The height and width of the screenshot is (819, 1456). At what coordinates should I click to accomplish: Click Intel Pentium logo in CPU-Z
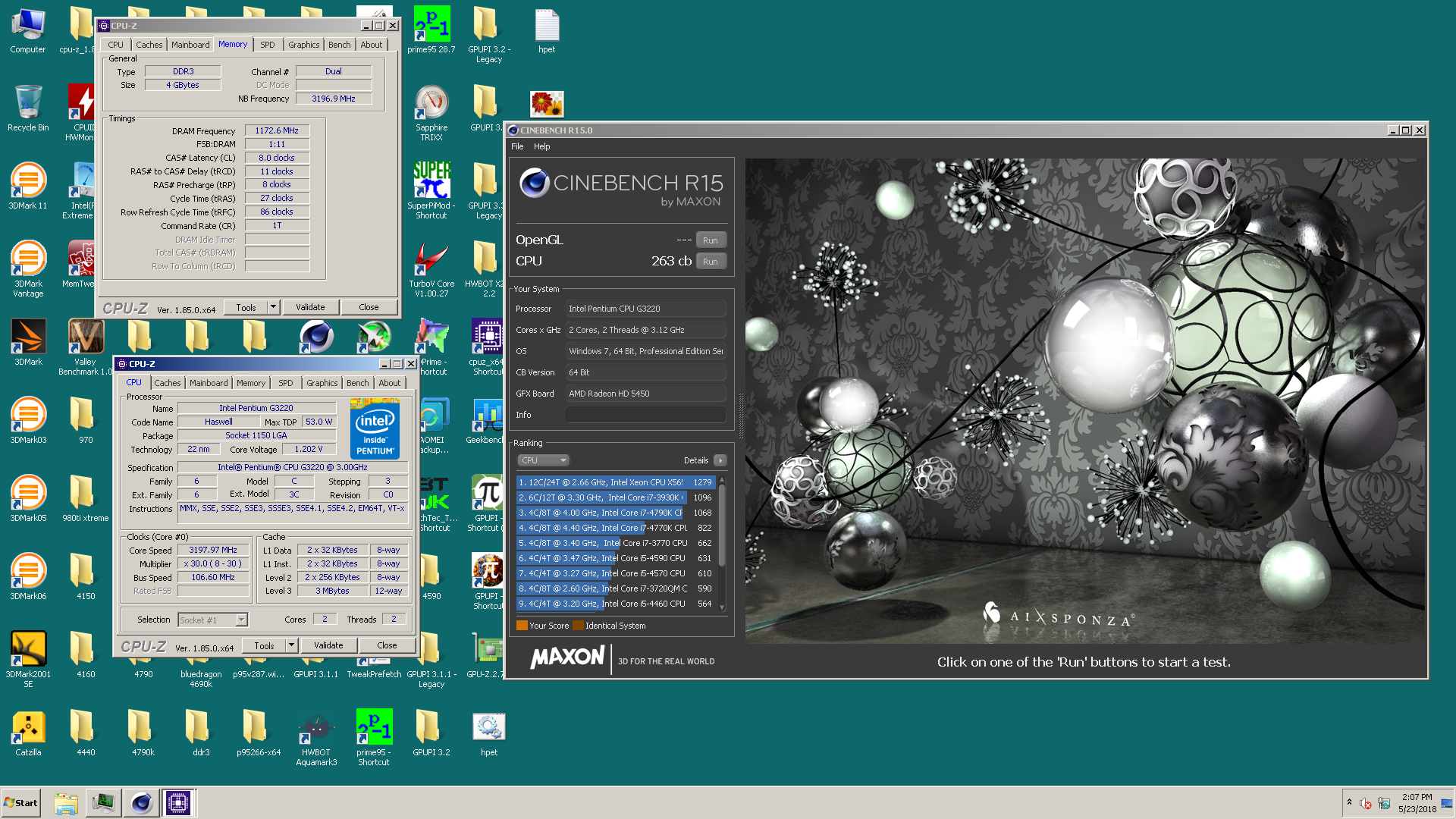[375, 429]
